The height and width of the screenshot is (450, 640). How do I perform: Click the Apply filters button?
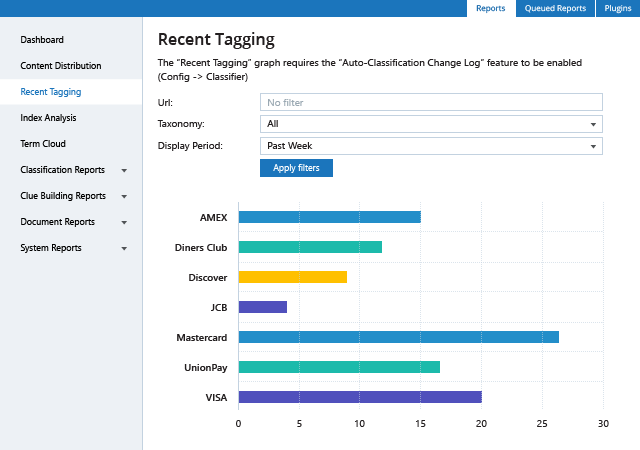coord(296,168)
